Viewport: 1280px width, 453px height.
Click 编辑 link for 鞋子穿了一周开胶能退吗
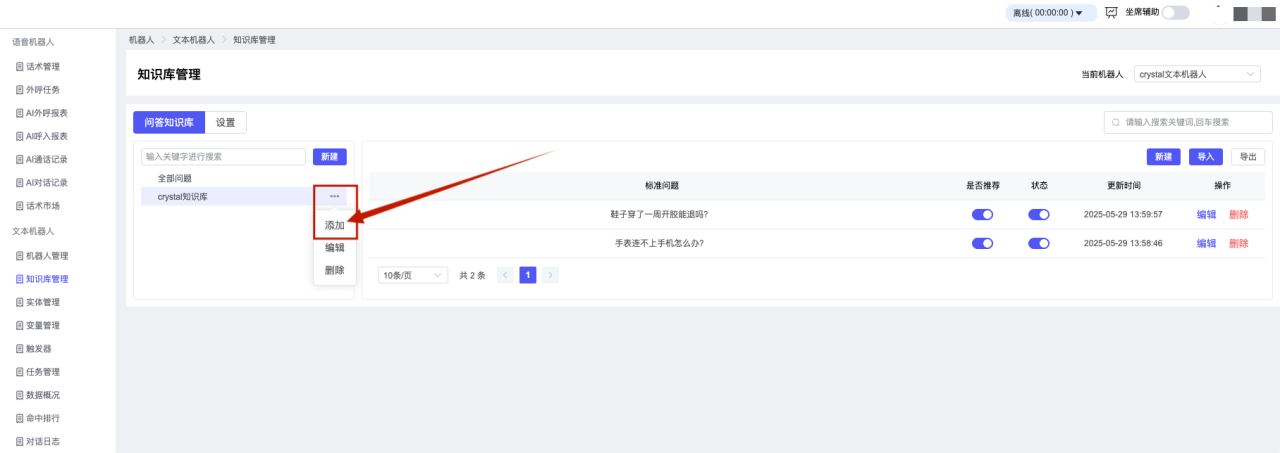tap(1206, 214)
